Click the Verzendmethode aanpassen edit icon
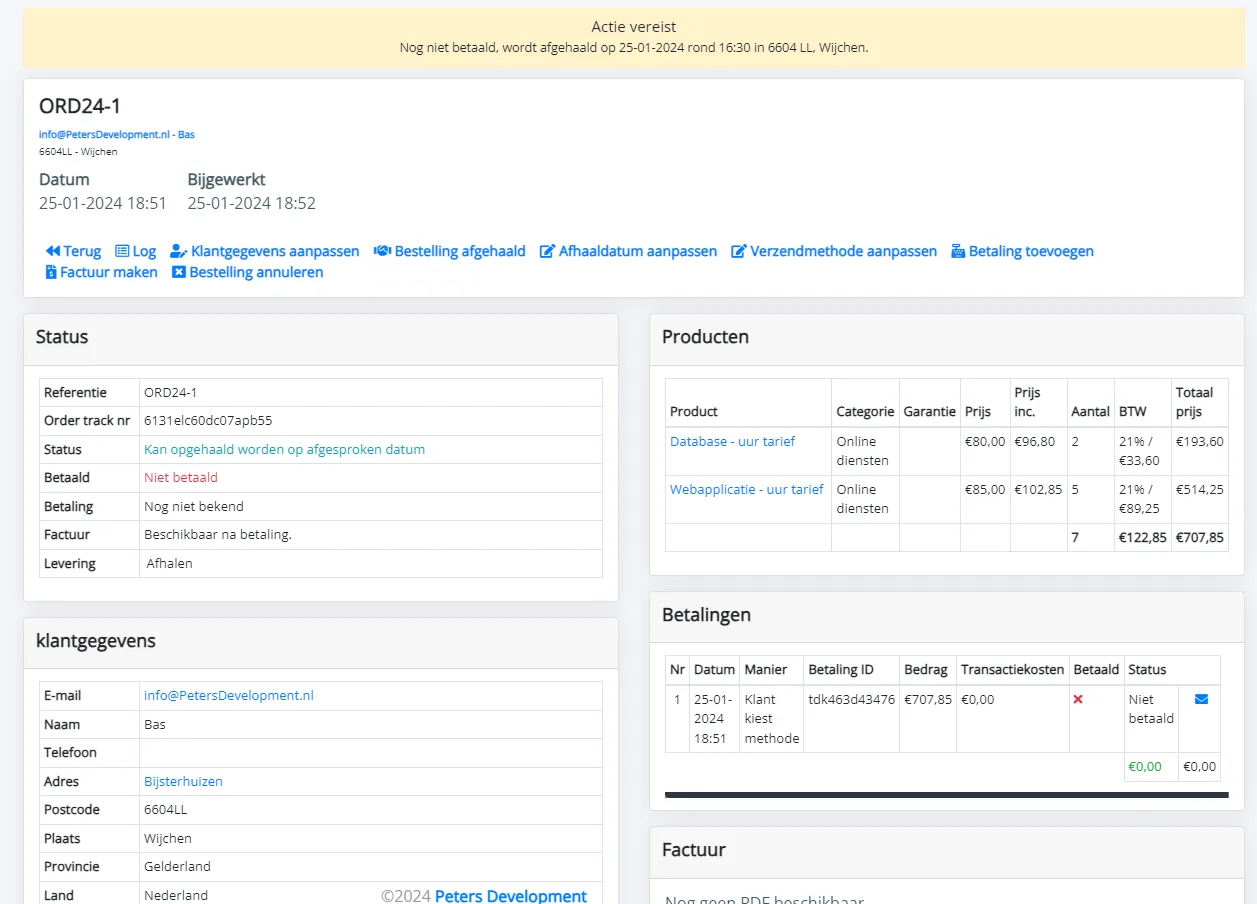The width and height of the screenshot is (1257, 904). coord(738,251)
